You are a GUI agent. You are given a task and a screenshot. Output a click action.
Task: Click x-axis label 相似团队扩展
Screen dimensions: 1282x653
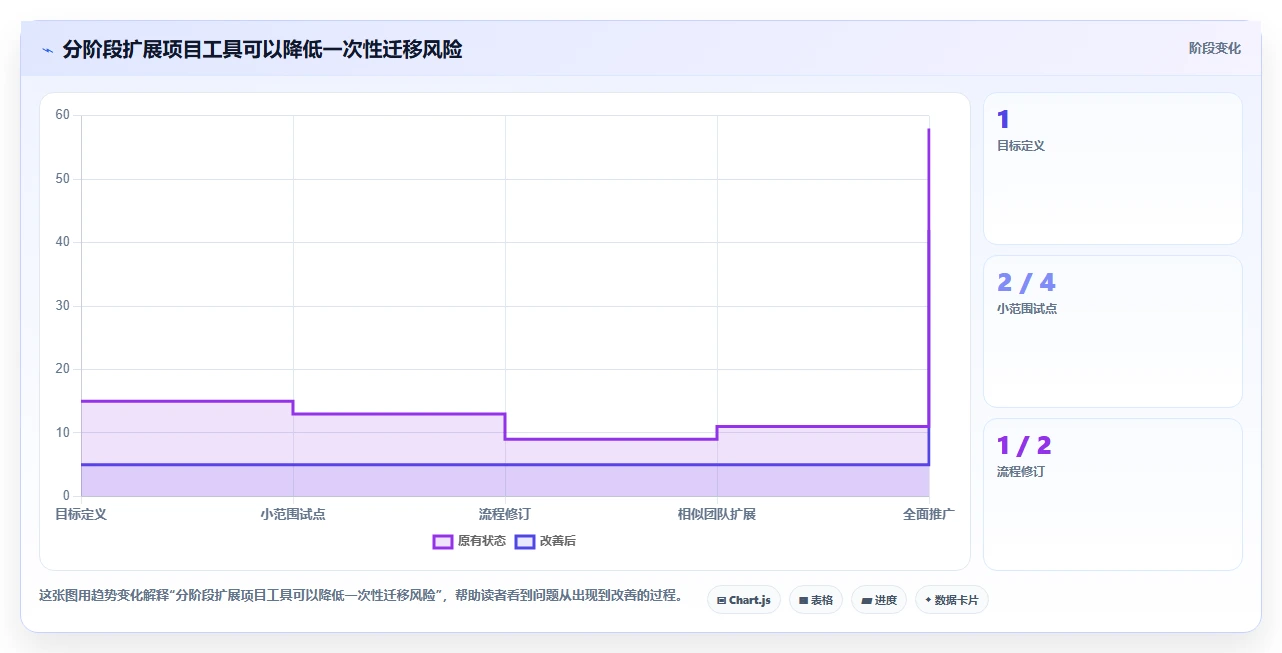point(717,514)
